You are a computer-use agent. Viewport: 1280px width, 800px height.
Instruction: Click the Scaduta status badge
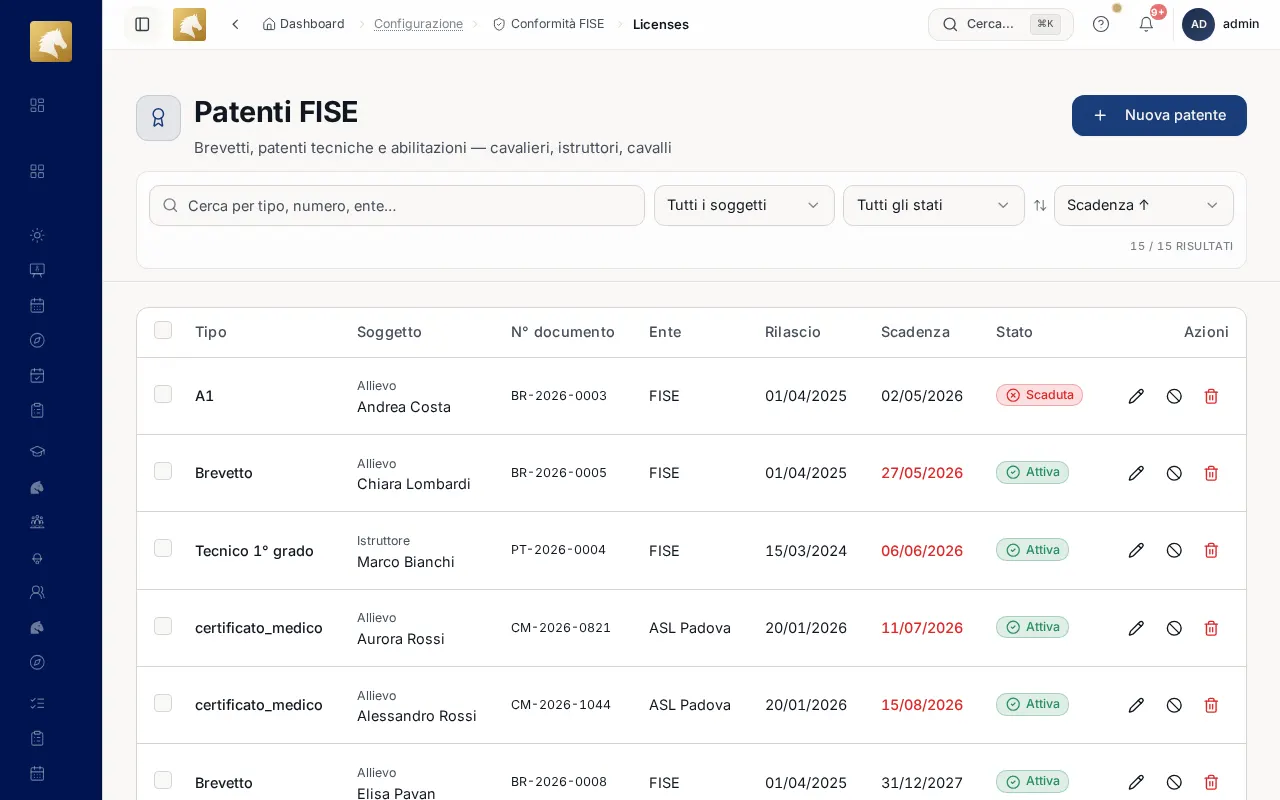1039,395
